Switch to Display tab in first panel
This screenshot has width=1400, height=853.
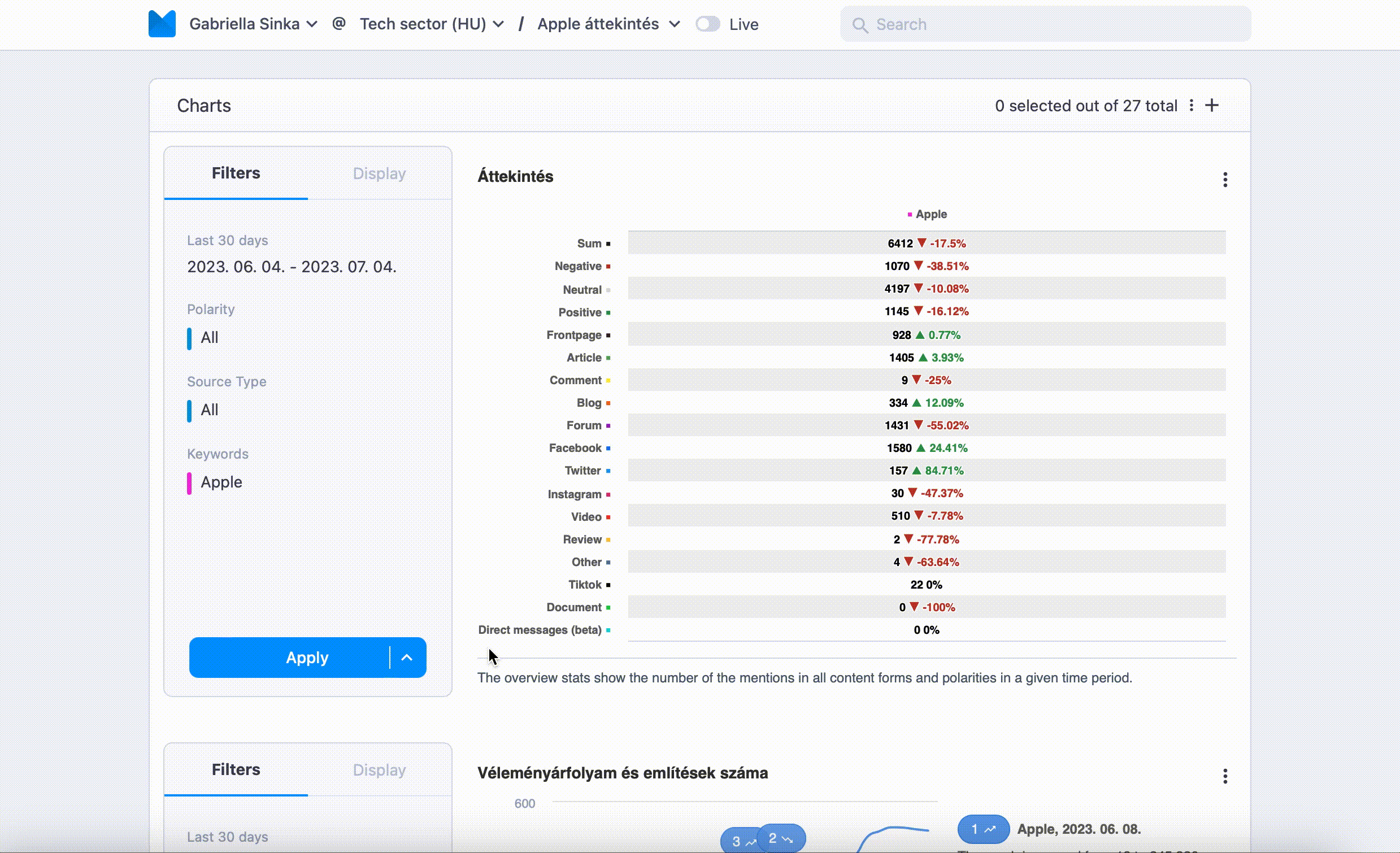coord(379,173)
